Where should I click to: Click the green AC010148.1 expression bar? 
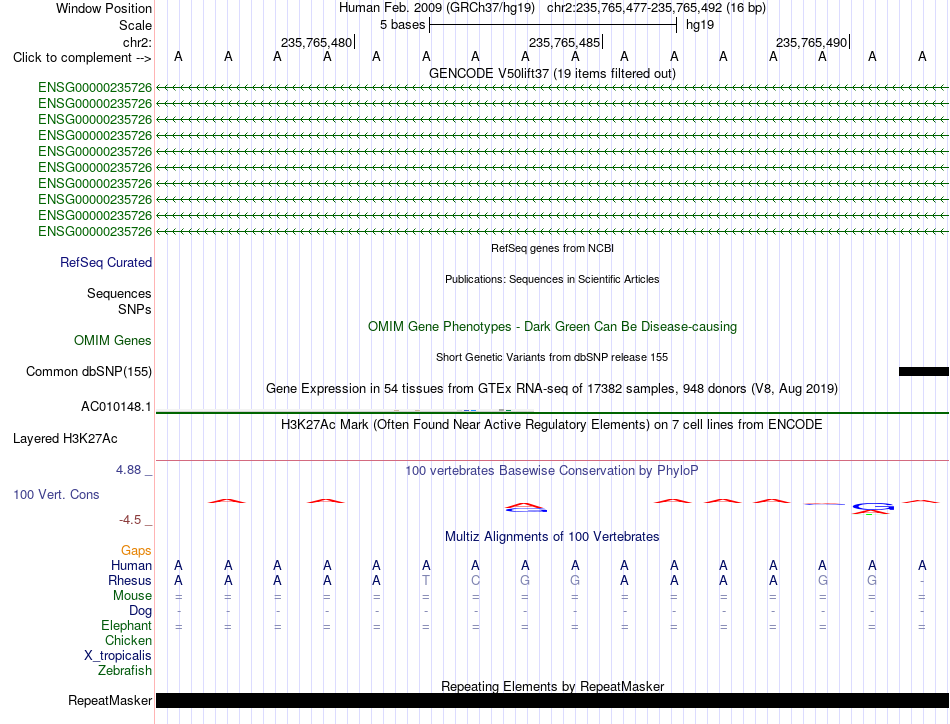tap(552, 413)
